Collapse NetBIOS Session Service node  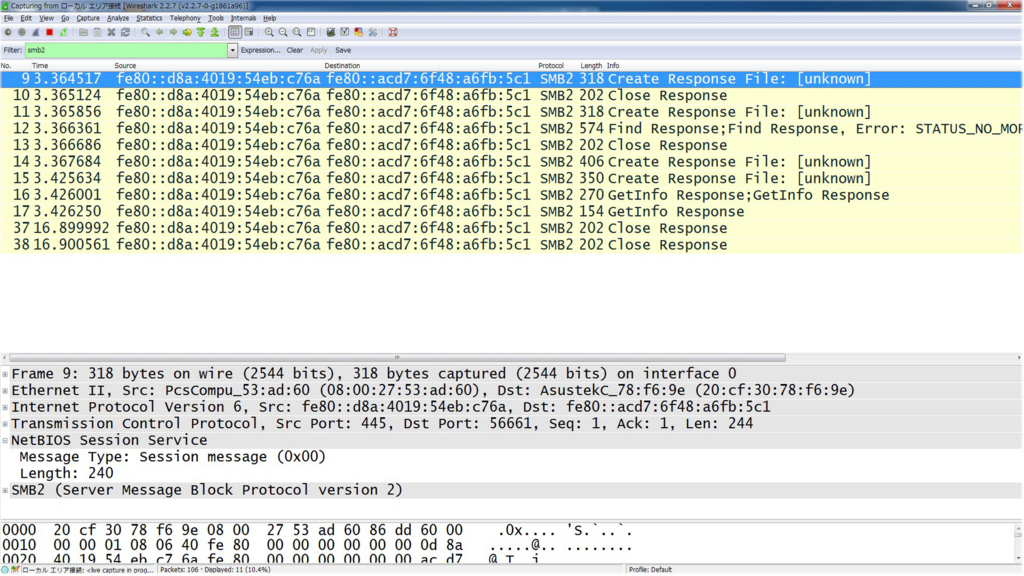[5, 441]
